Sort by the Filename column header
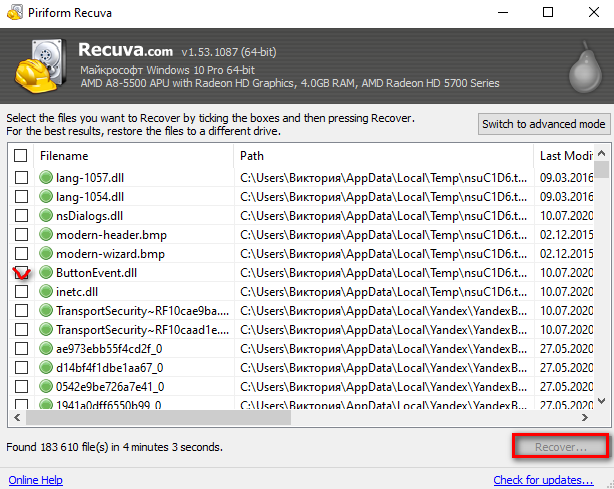The width and height of the screenshot is (614, 489). pos(134,156)
